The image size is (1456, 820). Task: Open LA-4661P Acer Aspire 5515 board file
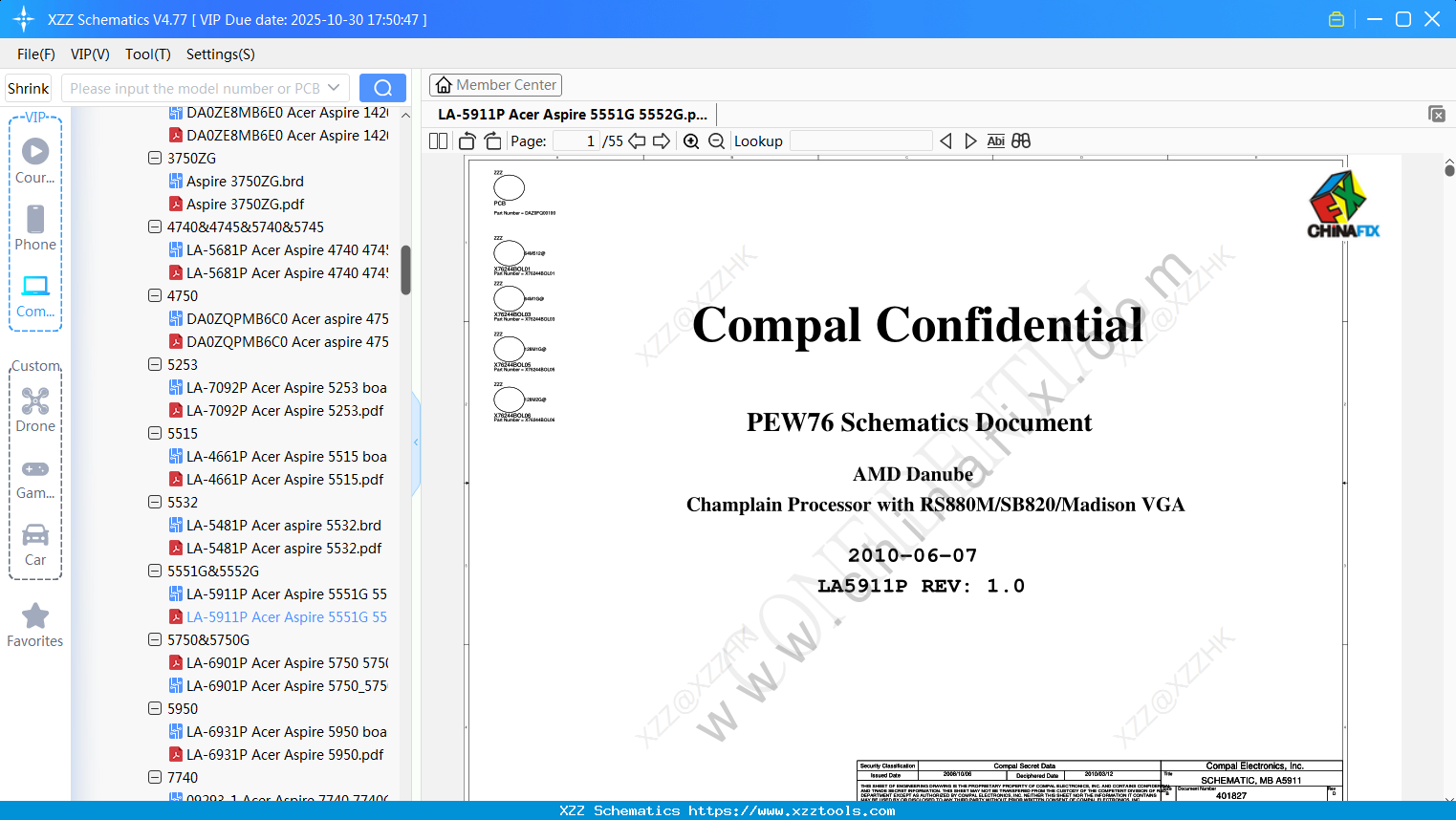point(278,456)
